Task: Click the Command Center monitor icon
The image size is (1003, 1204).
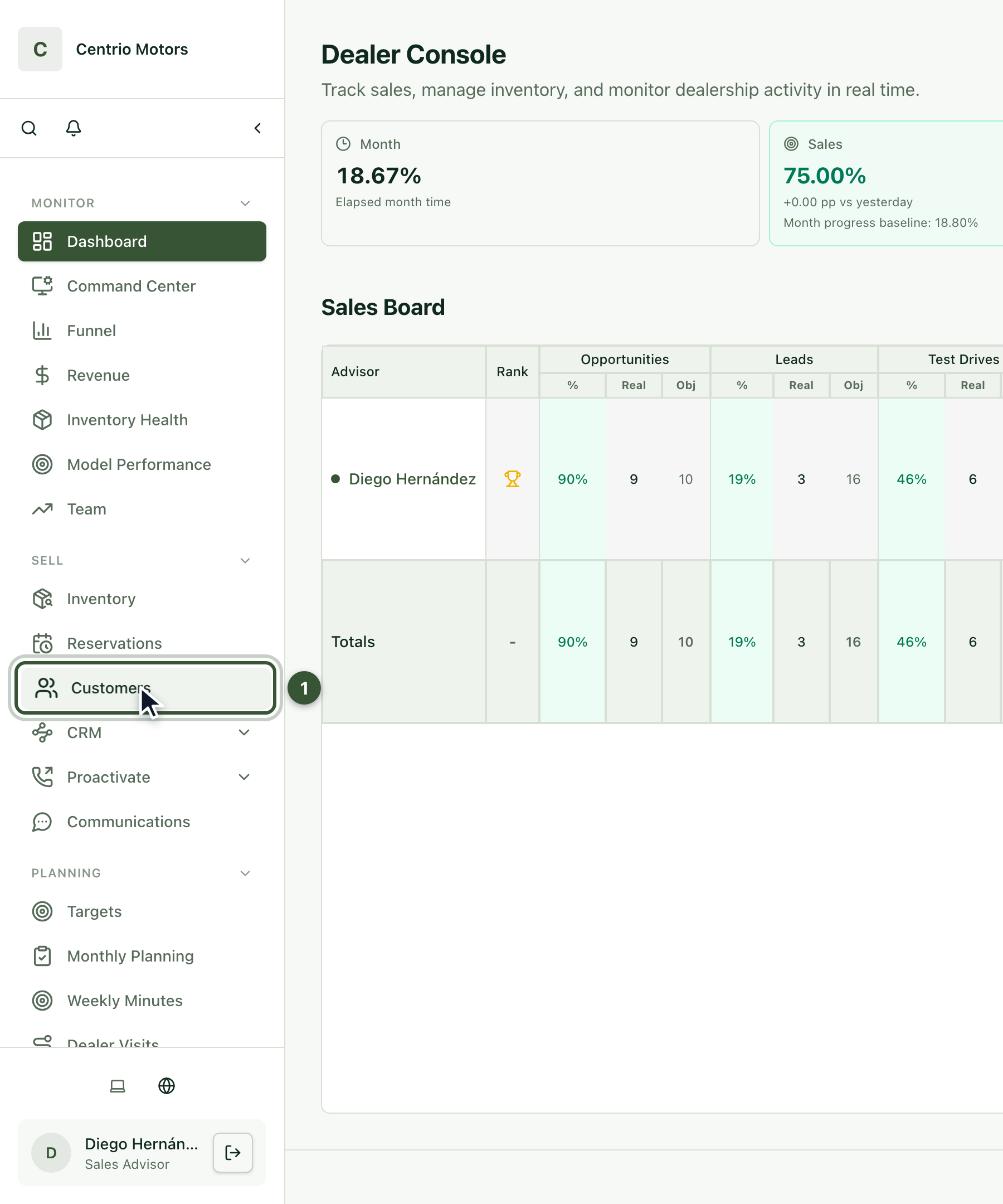Action: tap(42, 286)
